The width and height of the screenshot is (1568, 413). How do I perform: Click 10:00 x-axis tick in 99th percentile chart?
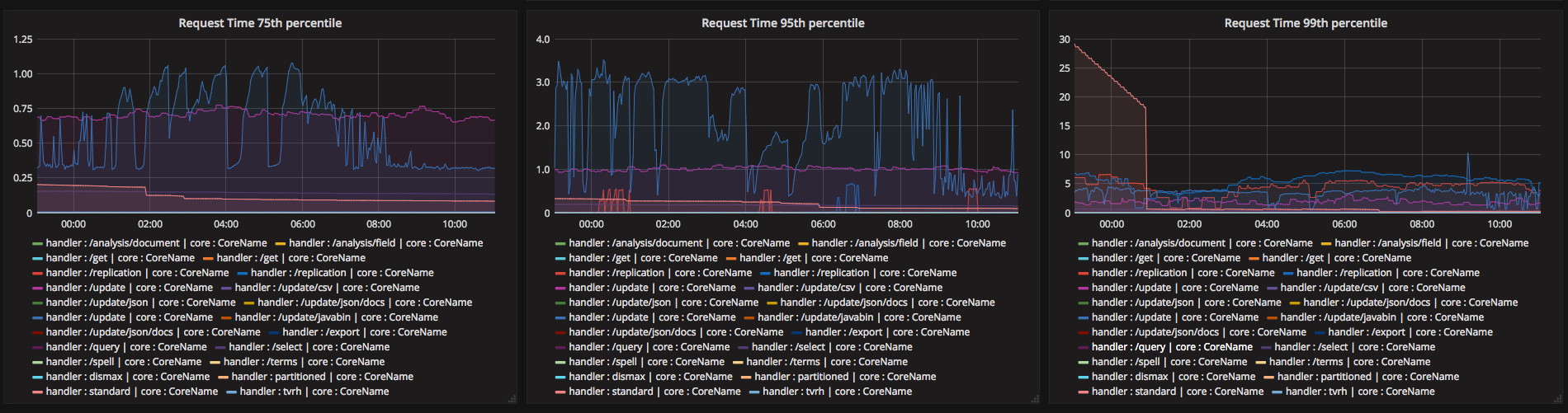coord(1500,224)
